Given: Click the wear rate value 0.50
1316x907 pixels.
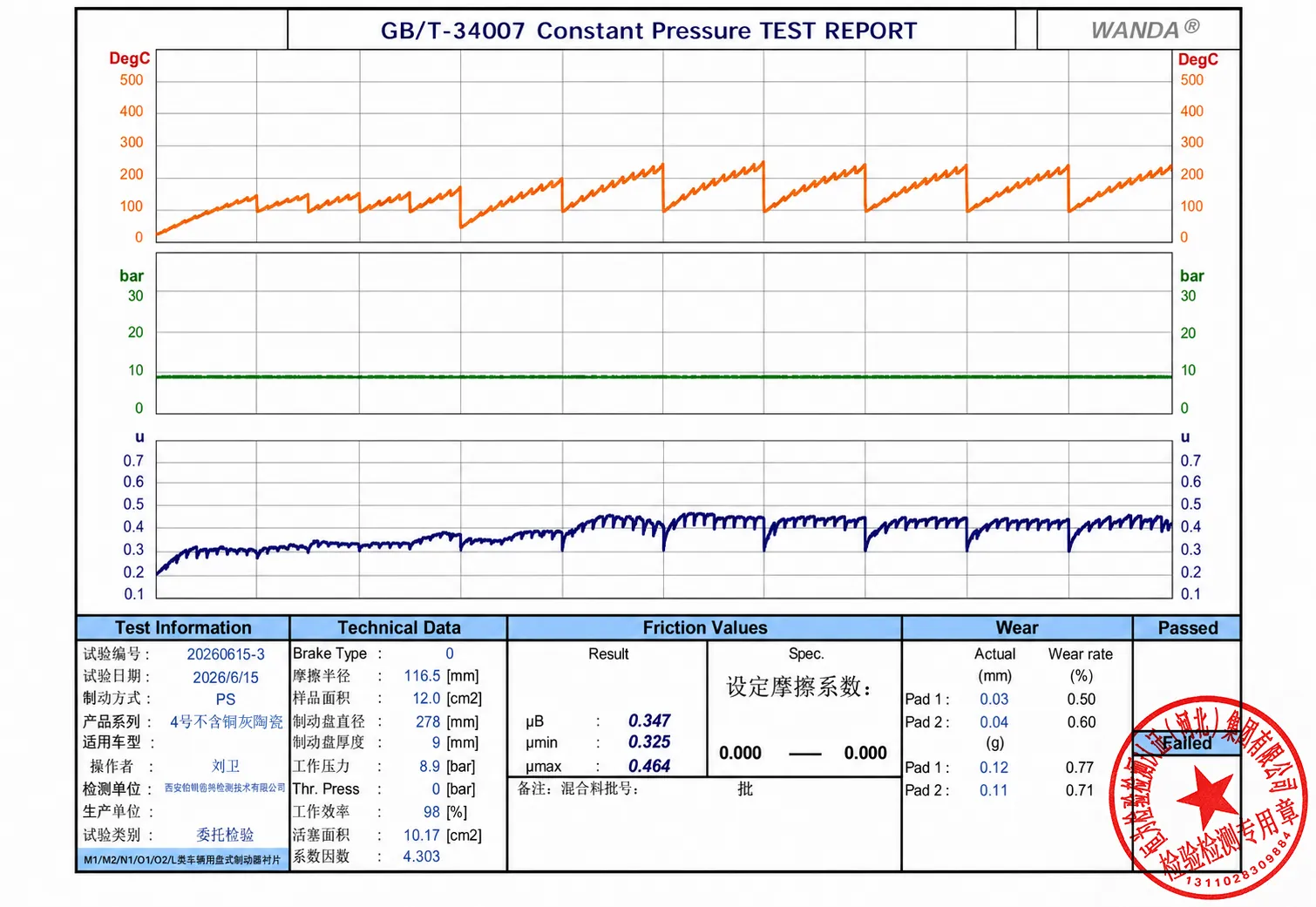Looking at the screenshot, I should tap(1081, 699).
